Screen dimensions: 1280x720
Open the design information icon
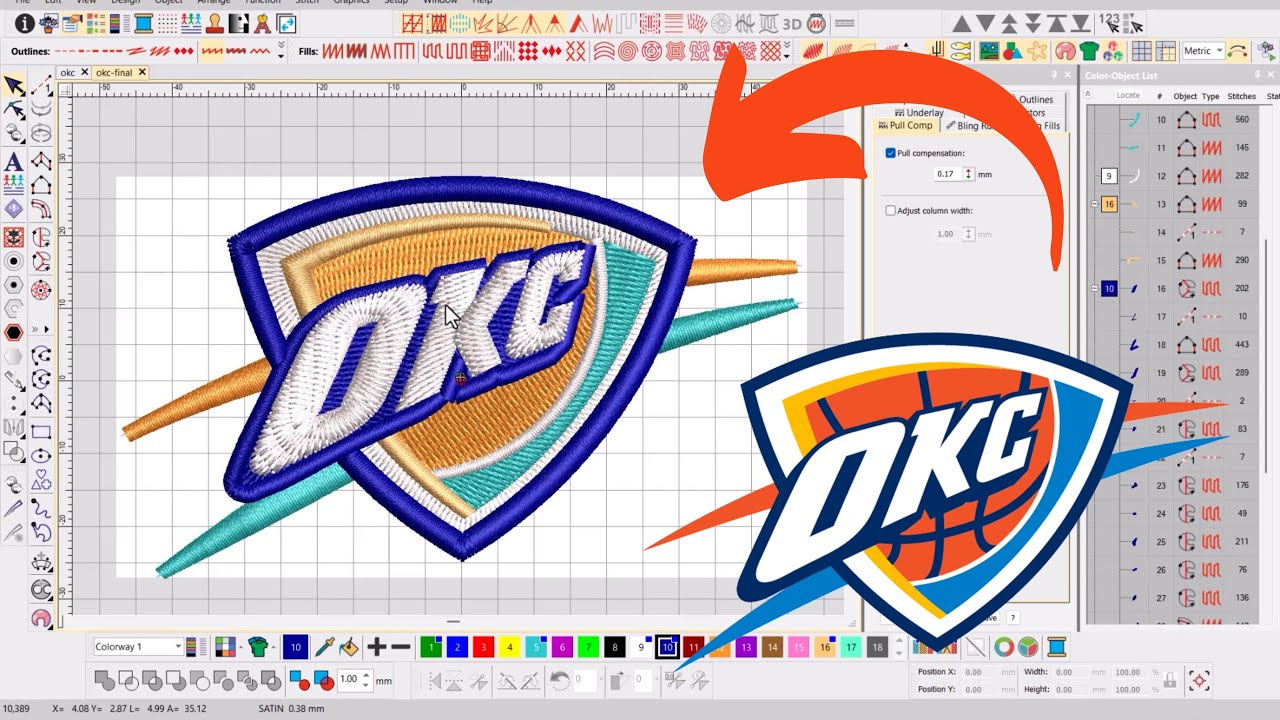pos(24,23)
